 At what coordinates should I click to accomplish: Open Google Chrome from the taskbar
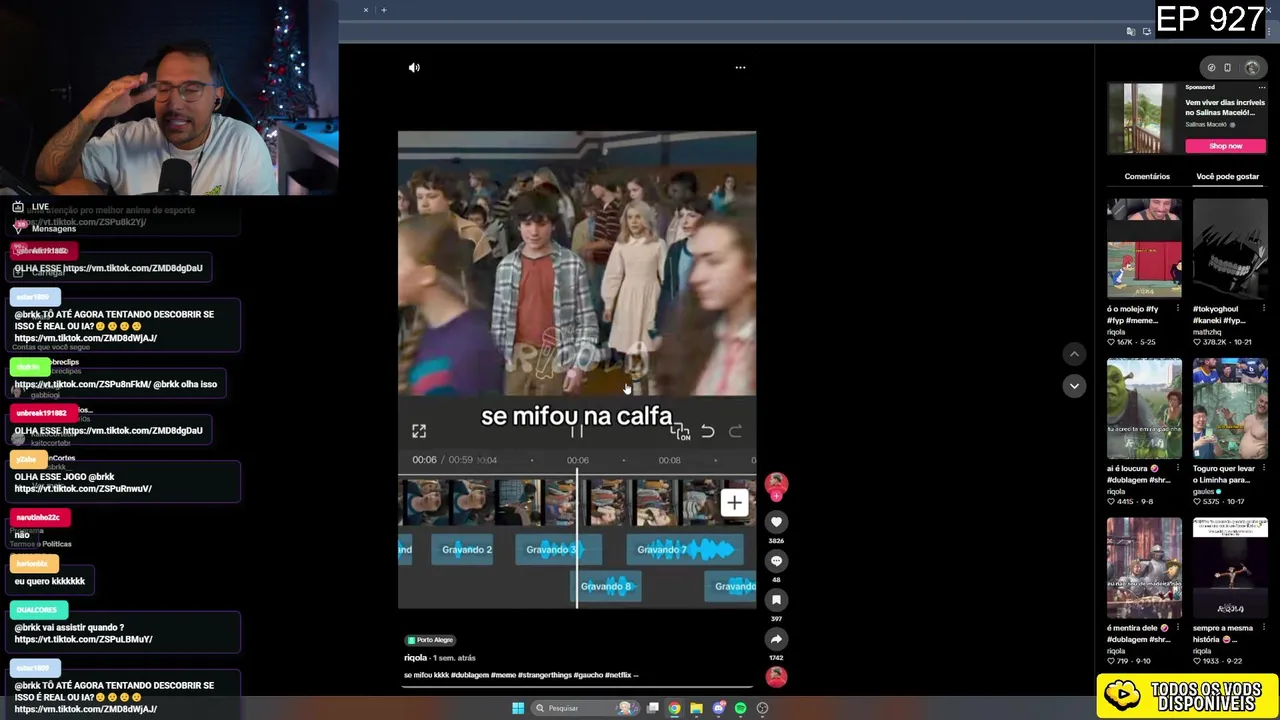(x=674, y=708)
